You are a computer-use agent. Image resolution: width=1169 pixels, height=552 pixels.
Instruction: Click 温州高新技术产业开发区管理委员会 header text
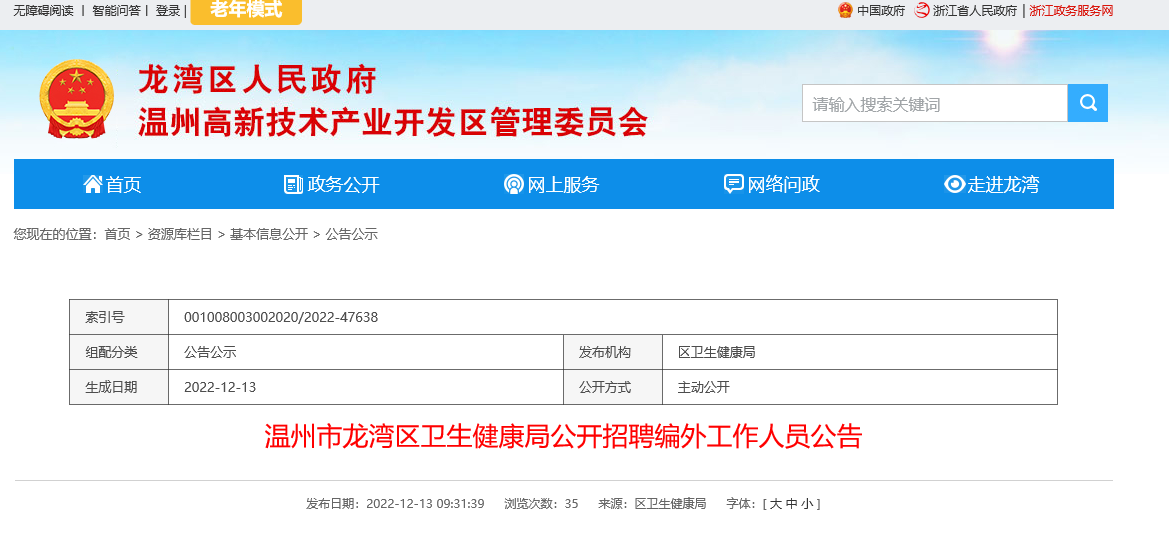pyautogui.click(x=393, y=122)
